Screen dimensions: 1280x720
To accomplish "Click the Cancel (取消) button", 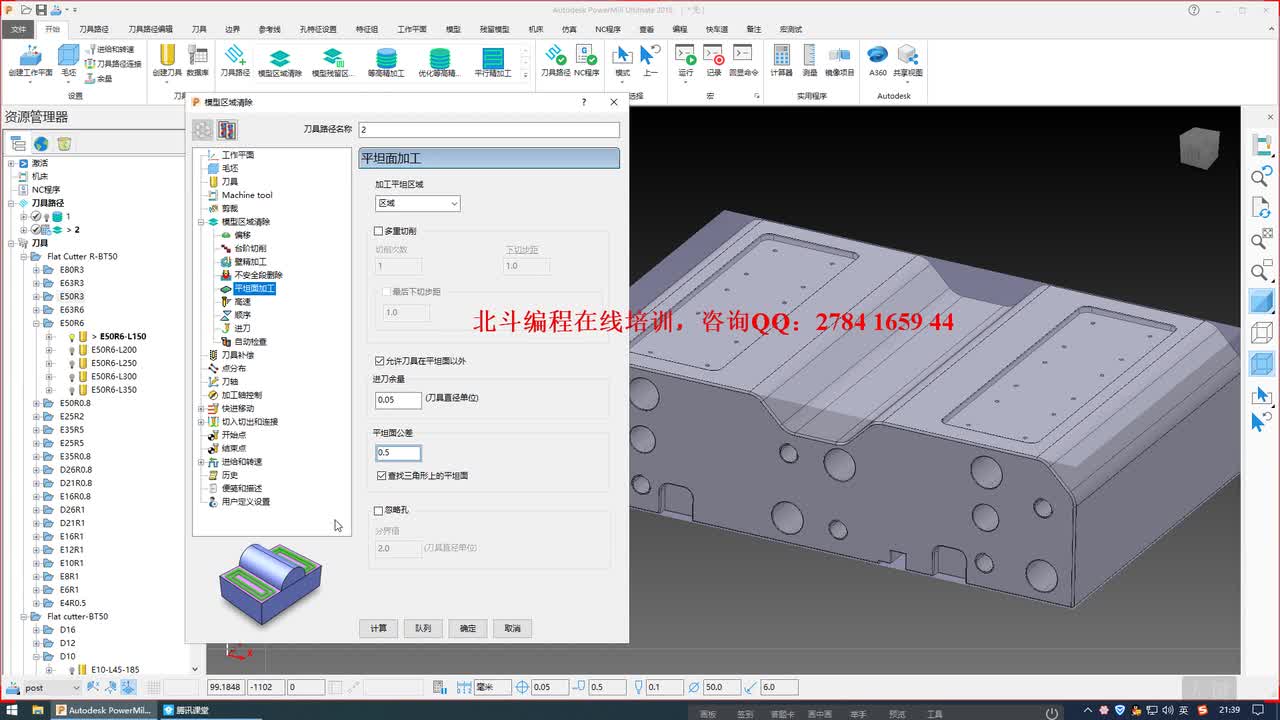I will (512, 628).
